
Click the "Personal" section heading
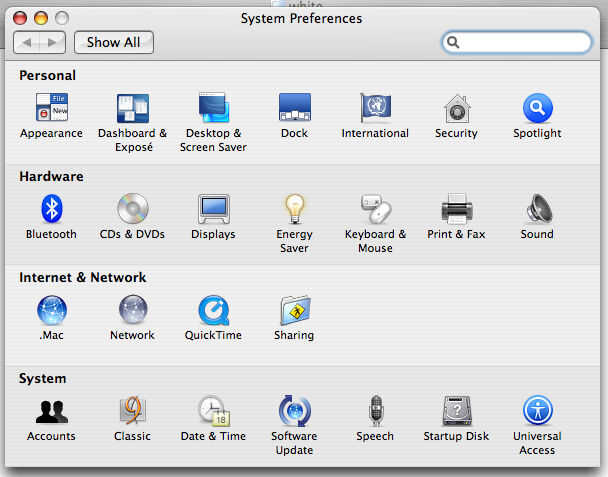(47, 75)
